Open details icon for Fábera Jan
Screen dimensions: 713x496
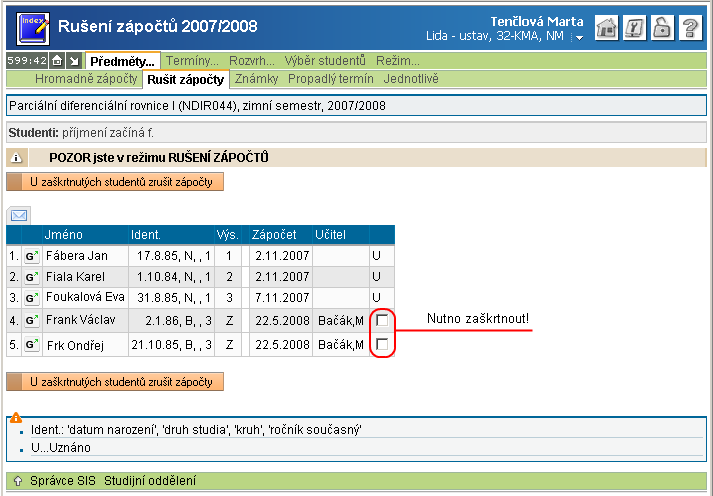tap(31, 256)
